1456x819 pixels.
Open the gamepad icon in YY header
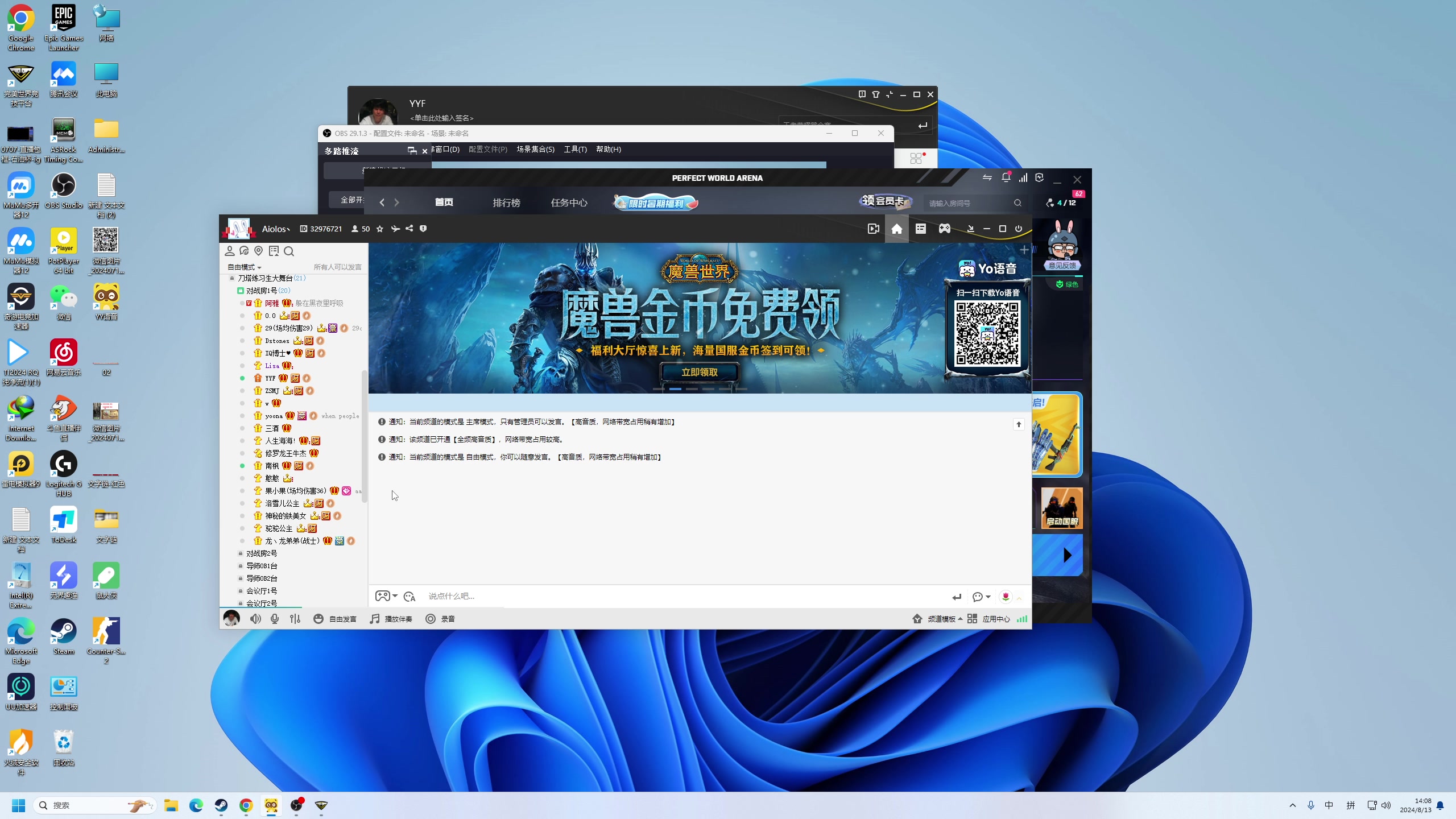pyautogui.click(x=945, y=229)
